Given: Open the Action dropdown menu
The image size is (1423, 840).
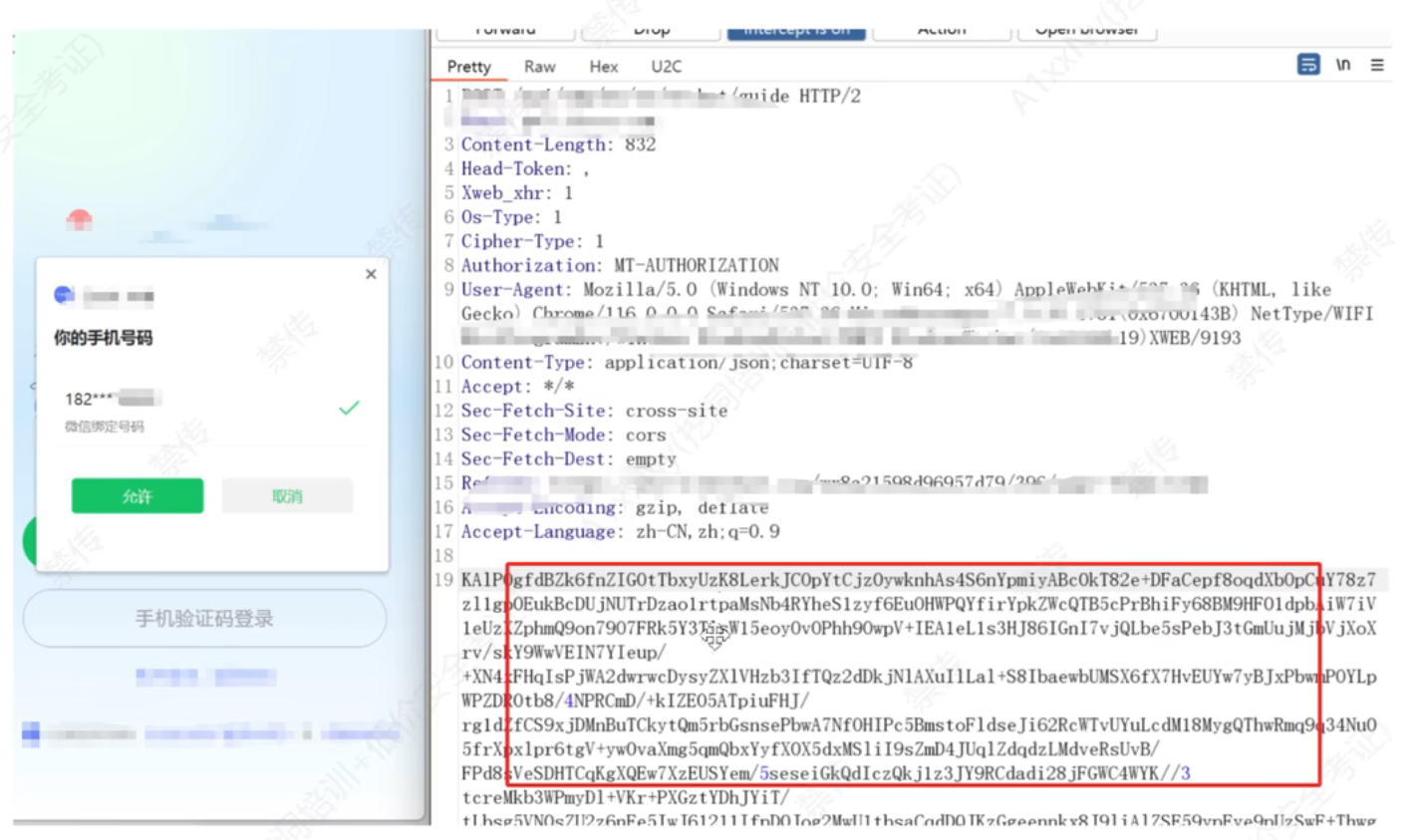Looking at the screenshot, I should pos(942,32).
